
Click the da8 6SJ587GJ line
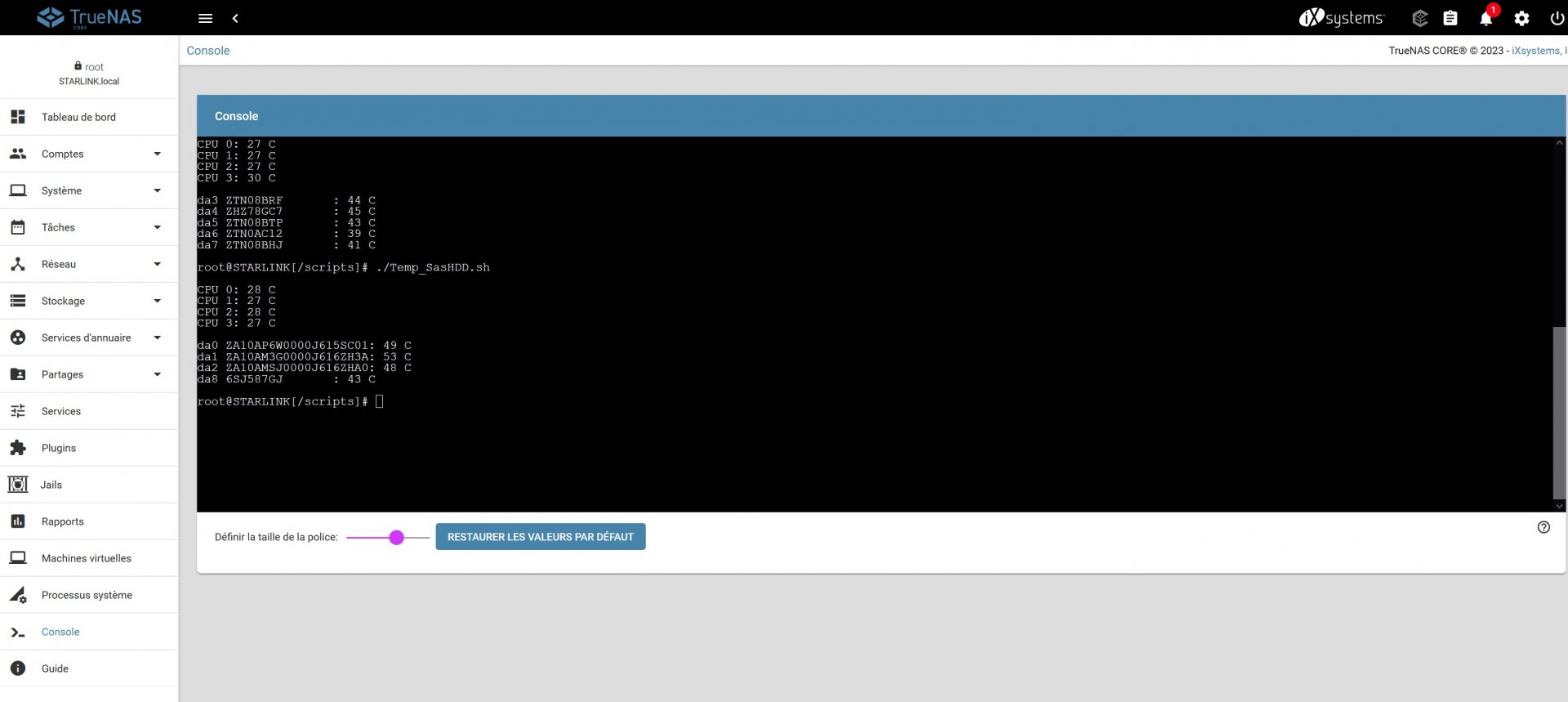point(286,379)
